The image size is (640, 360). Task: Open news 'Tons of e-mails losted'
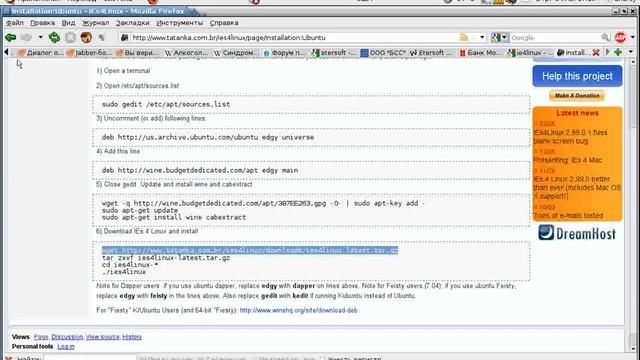(568, 215)
